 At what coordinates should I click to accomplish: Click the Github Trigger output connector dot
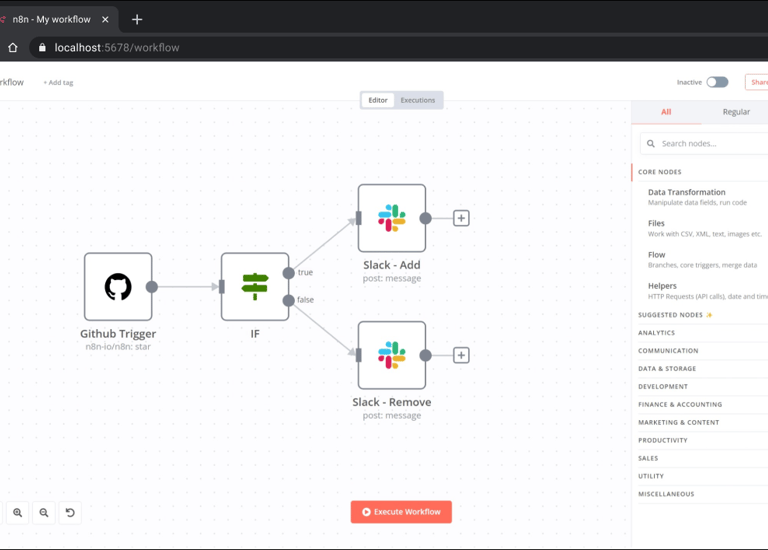[152, 287]
